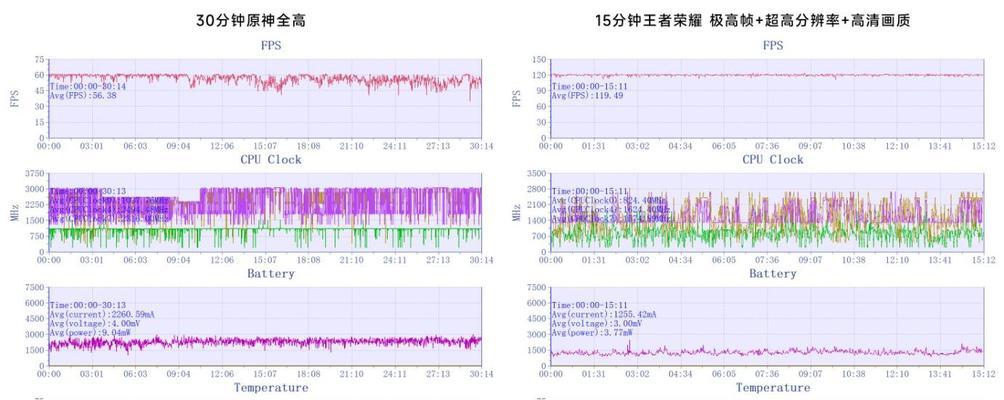1004x400 pixels.
Task: Click the 'FPS' title above the right chart
Action: 773,45
